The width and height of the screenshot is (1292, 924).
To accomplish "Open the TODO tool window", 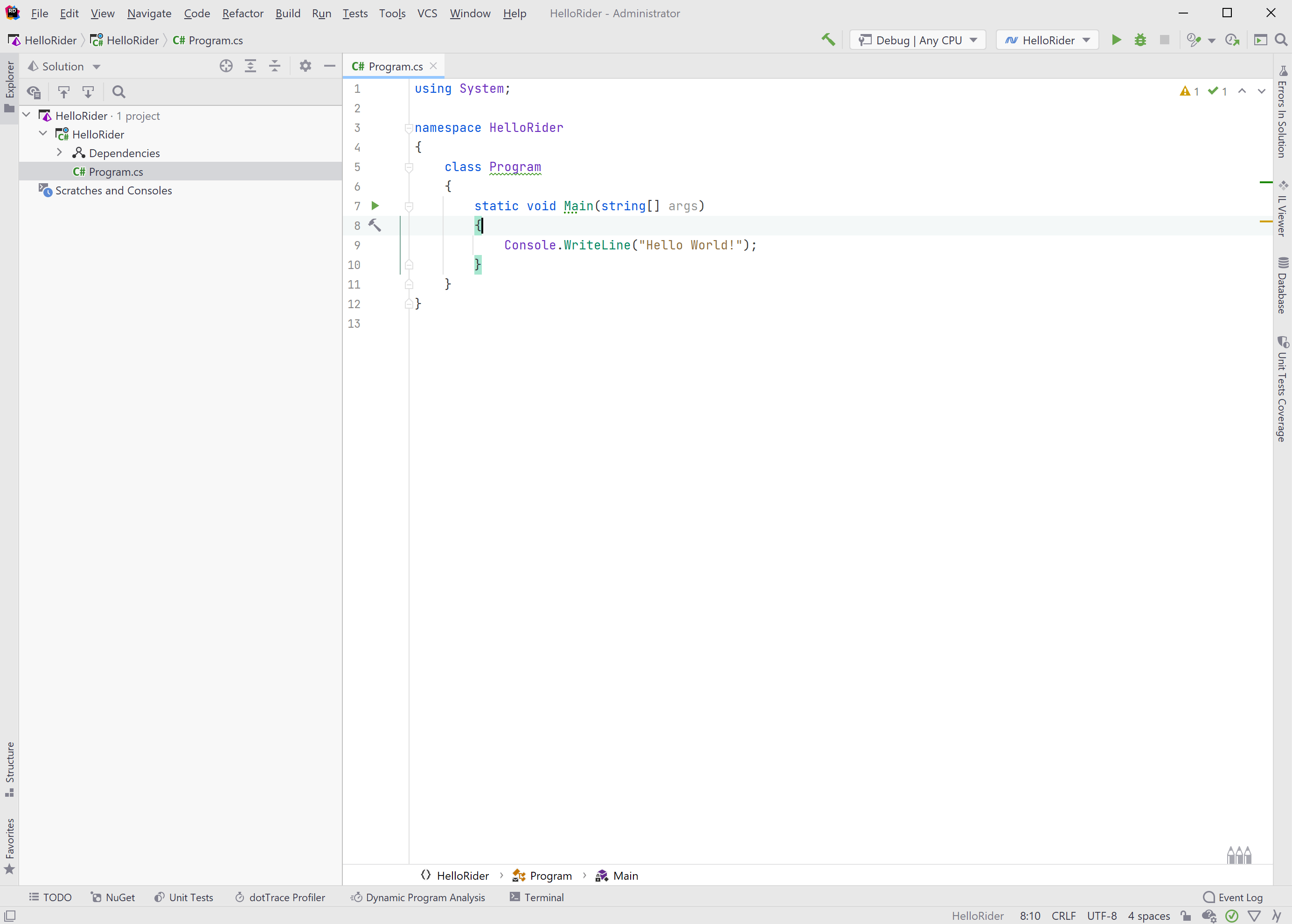I will 50,897.
